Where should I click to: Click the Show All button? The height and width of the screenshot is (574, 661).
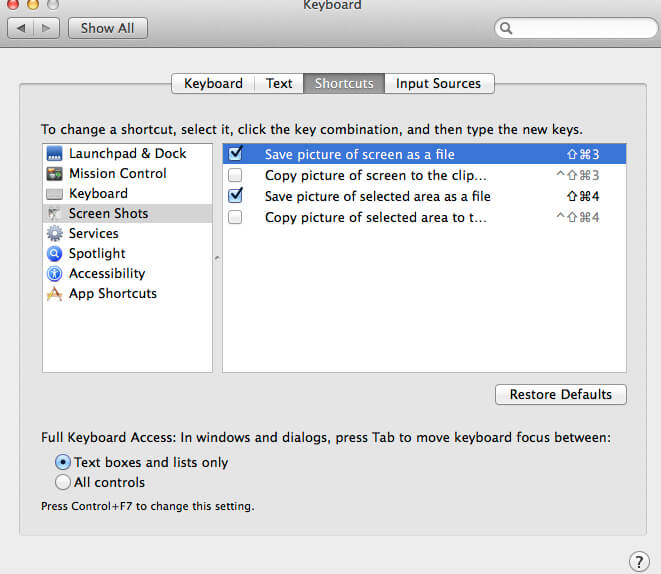tap(107, 28)
